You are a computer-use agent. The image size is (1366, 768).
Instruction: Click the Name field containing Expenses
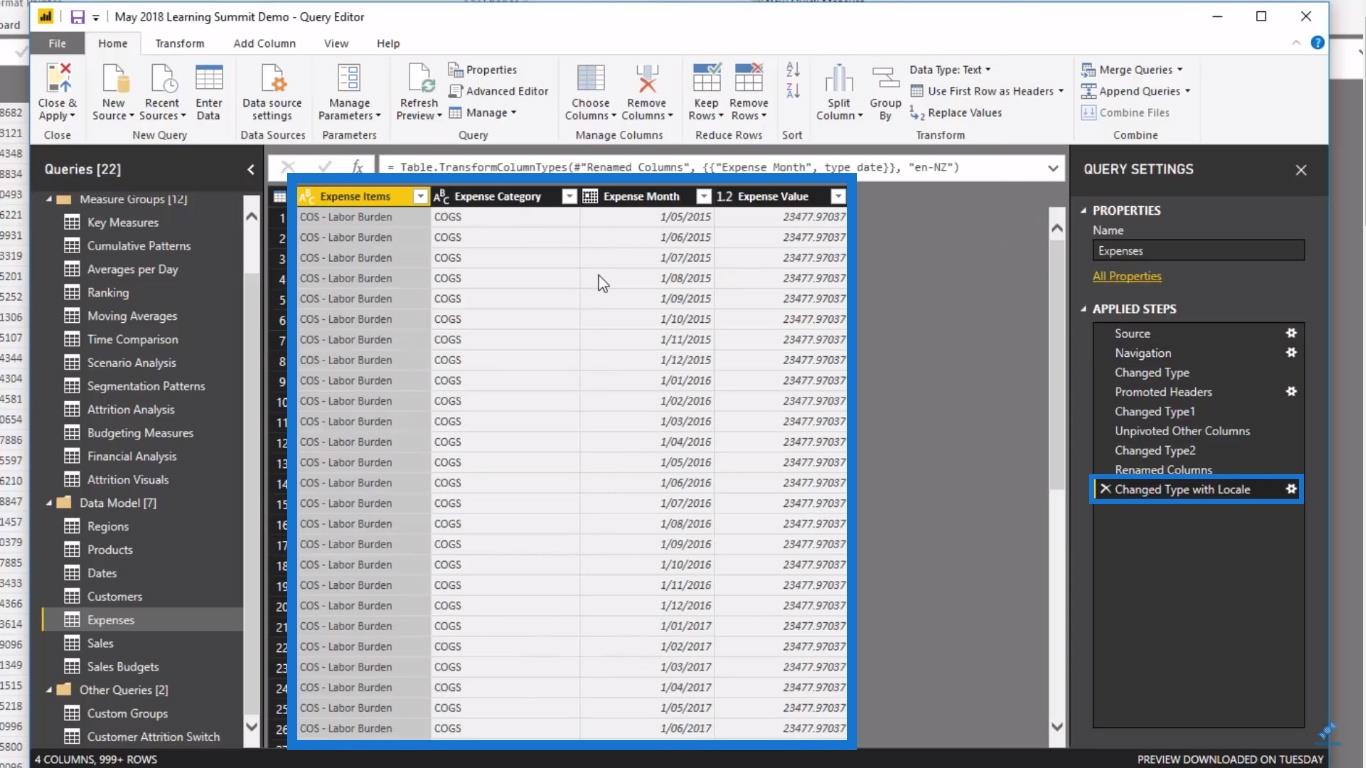[1198, 251]
